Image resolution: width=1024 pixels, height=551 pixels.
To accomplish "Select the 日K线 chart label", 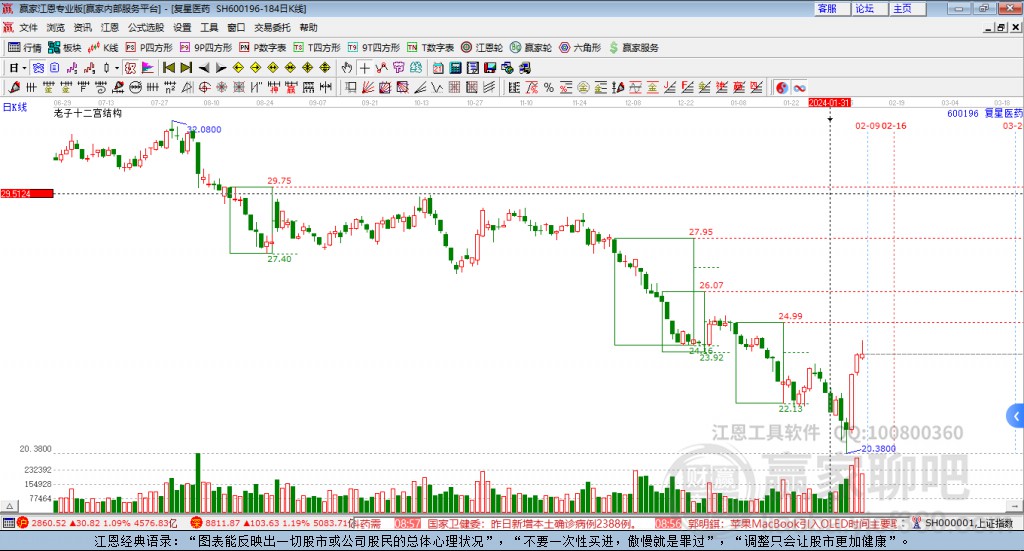I will [15, 107].
